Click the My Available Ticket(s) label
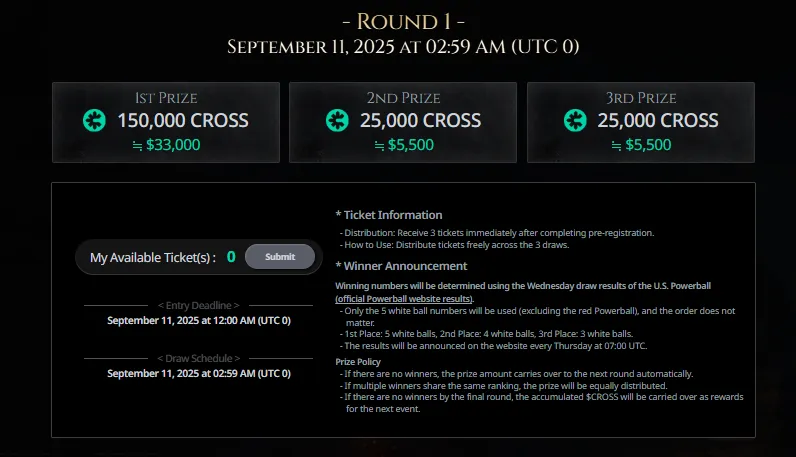 tap(152, 257)
